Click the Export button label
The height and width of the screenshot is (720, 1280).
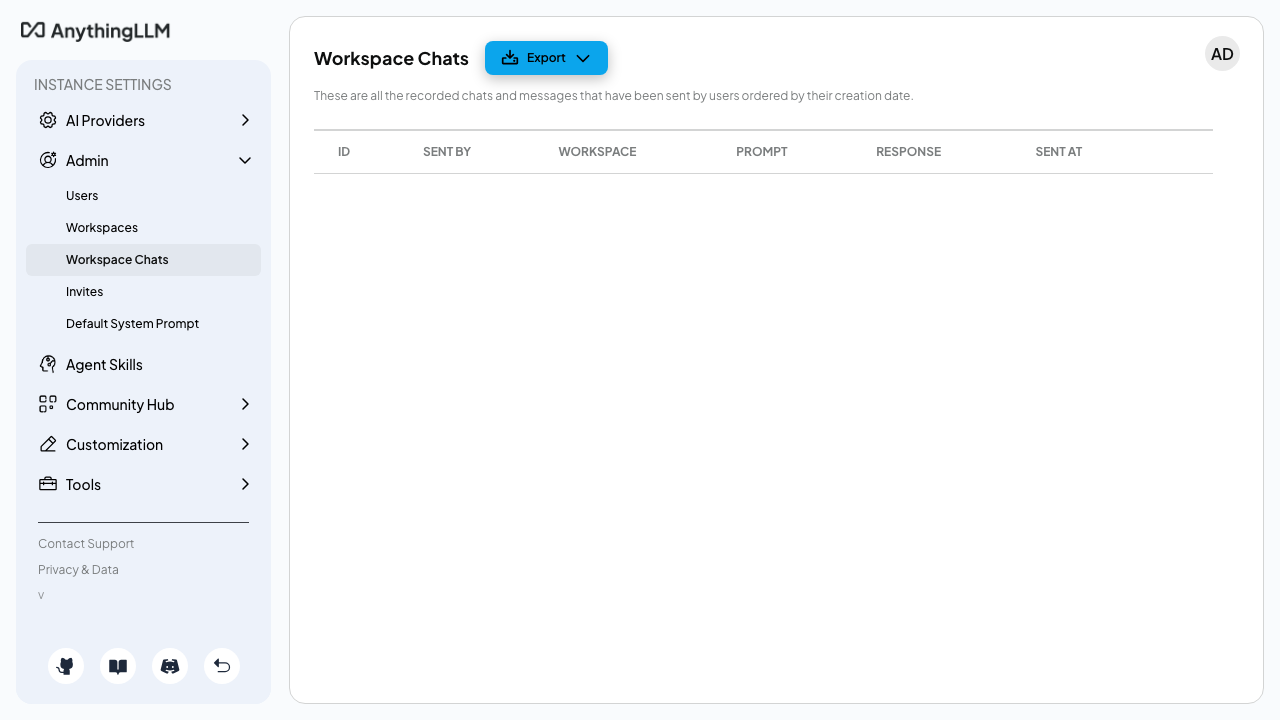coord(546,58)
